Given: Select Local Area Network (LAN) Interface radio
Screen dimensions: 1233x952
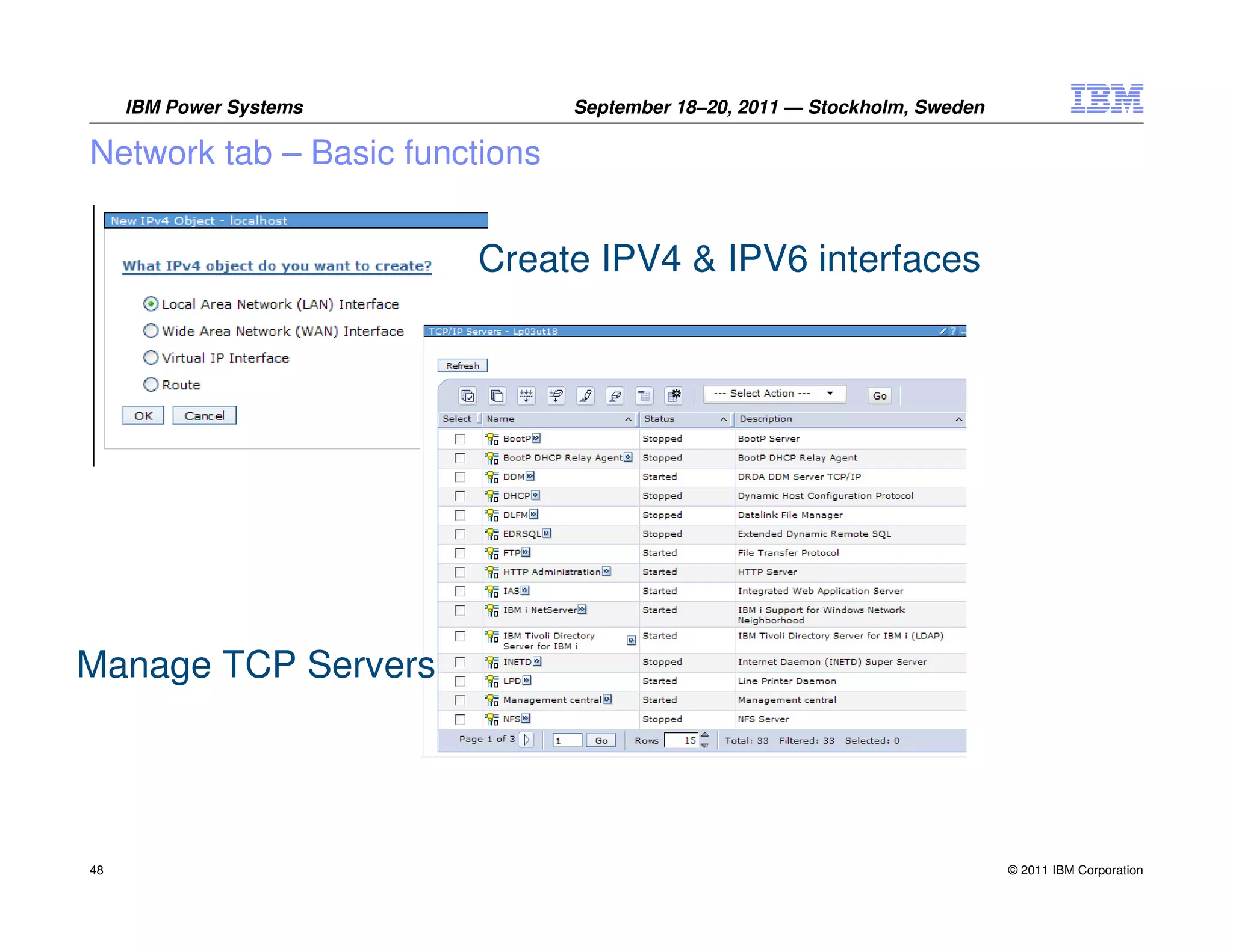Looking at the screenshot, I should (x=151, y=304).
